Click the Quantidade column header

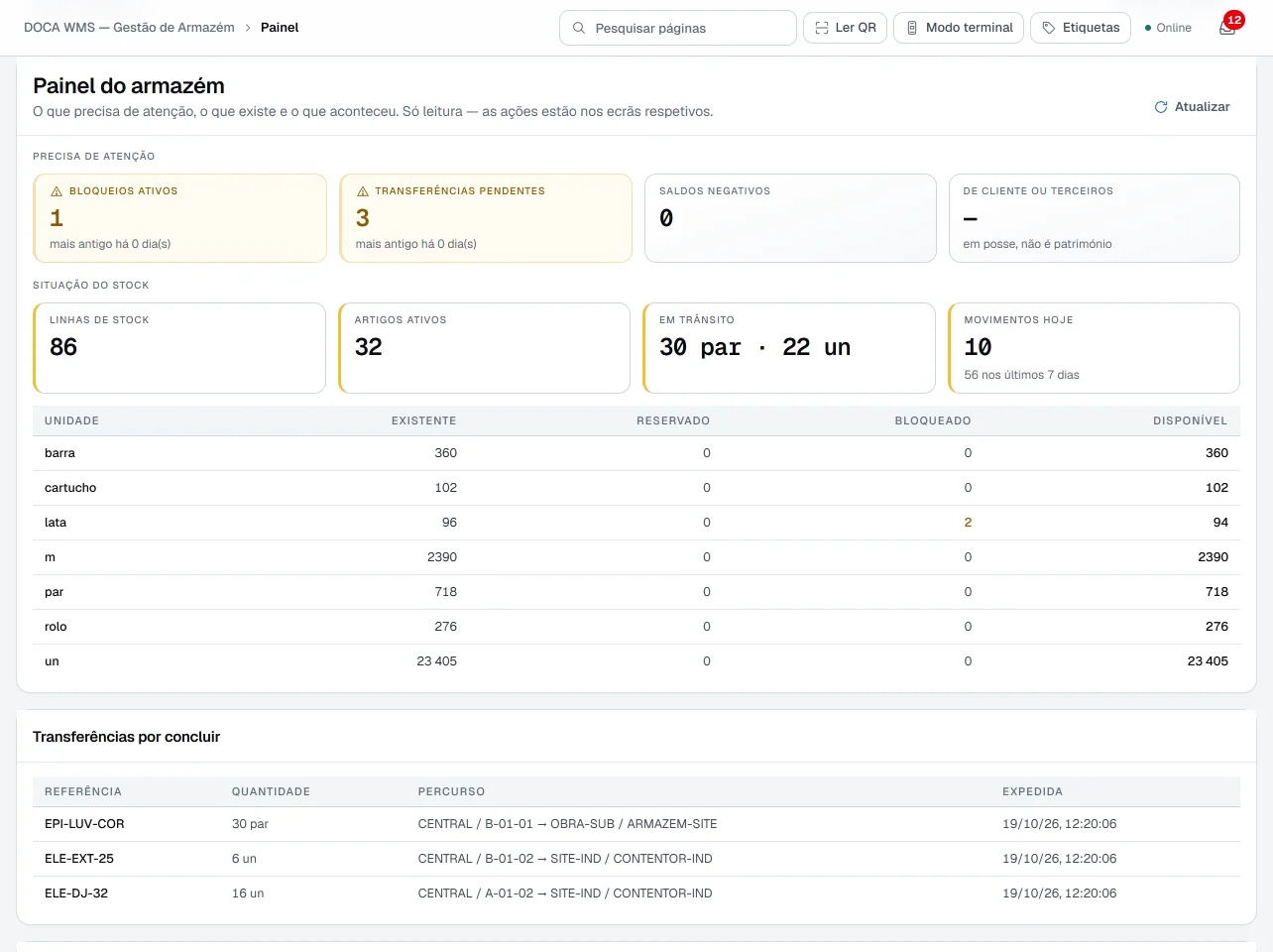coord(271,791)
